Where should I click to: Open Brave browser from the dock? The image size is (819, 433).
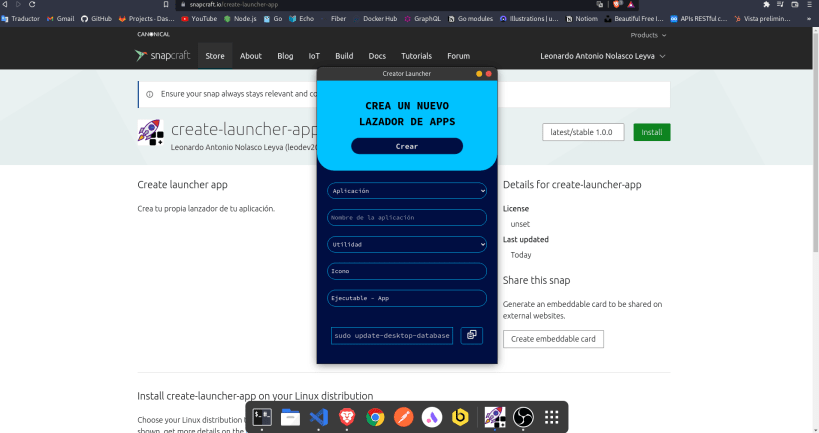pos(347,417)
